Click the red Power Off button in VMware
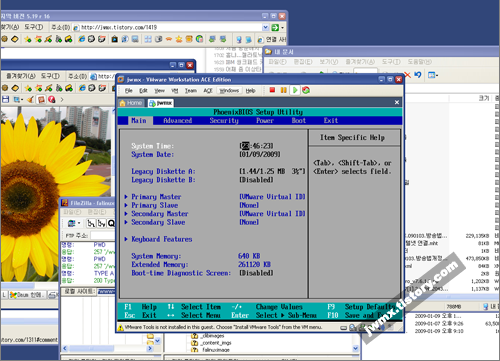Viewport: 500px width, 361px height. (272, 90)
